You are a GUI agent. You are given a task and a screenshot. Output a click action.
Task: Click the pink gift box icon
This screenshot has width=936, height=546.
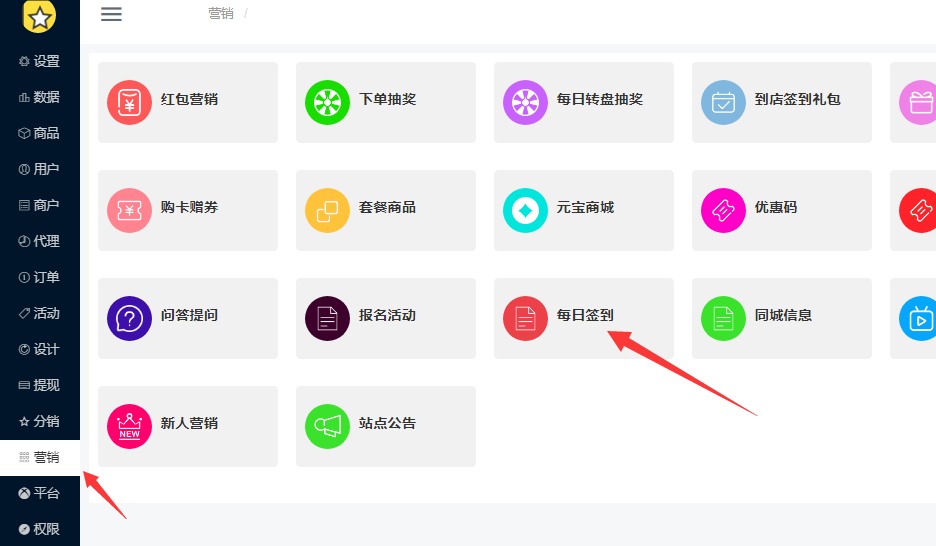click(919, 103)
